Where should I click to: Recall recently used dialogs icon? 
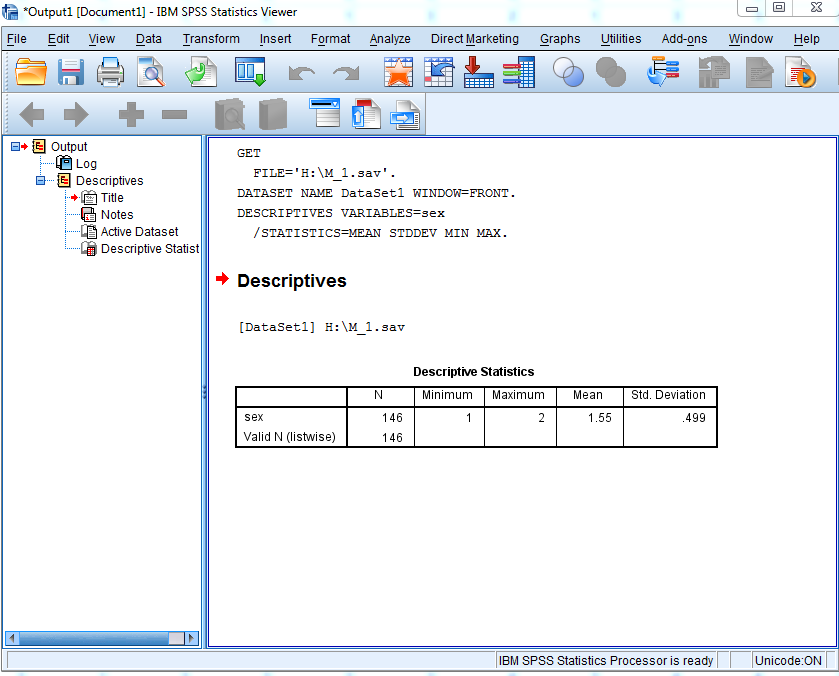click(249, 72)
